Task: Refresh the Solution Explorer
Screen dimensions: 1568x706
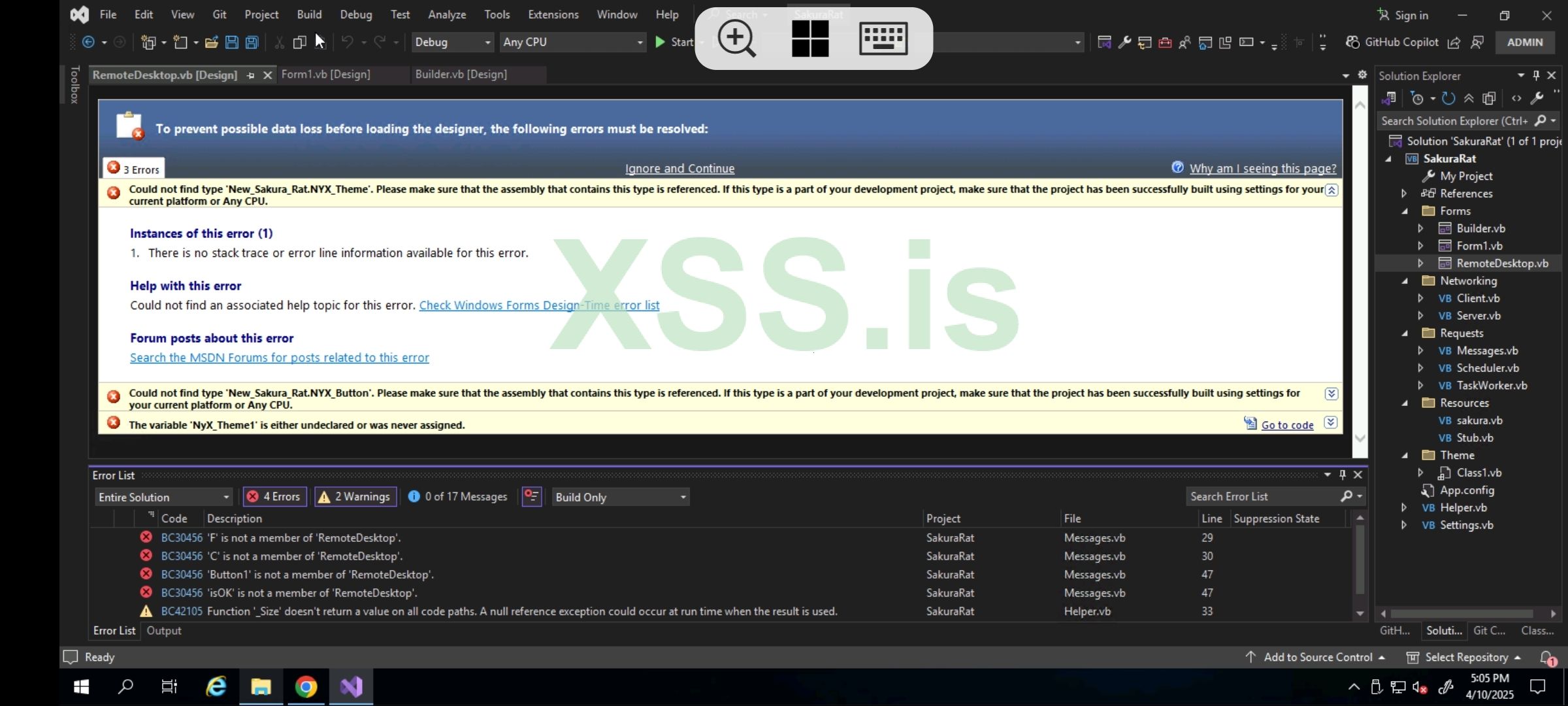Action: [x=1448, y=98]
